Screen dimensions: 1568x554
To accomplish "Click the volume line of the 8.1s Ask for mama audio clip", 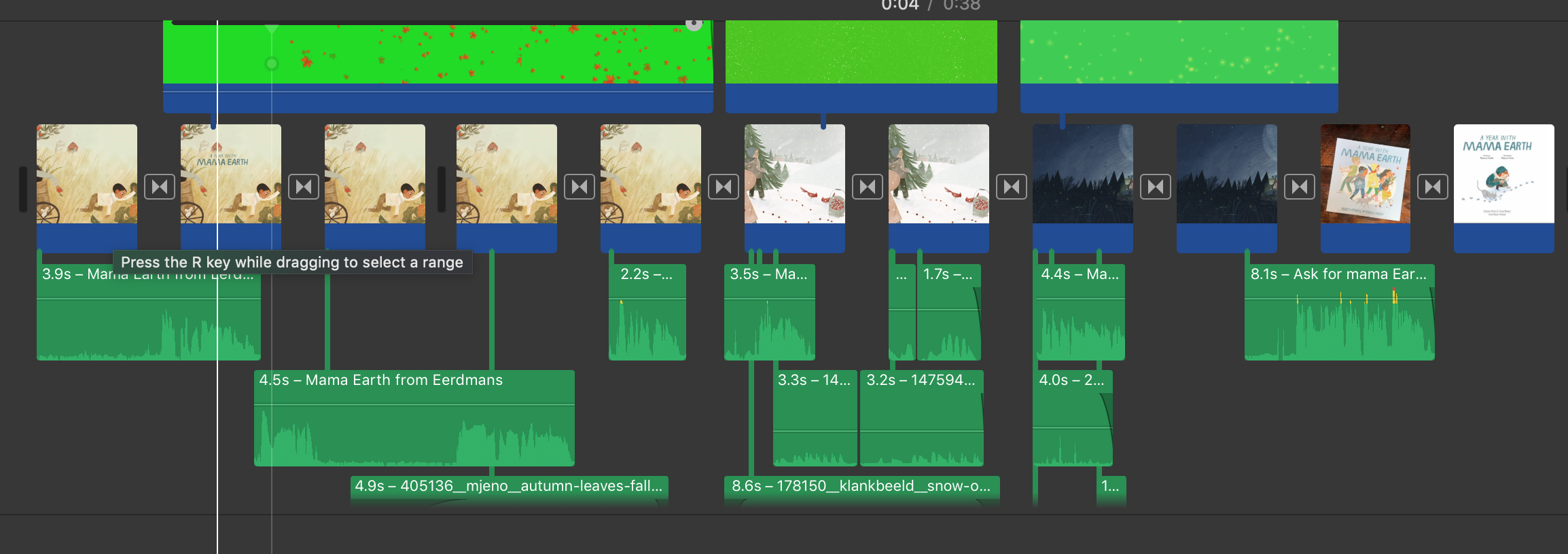I will pos(1340,299).
